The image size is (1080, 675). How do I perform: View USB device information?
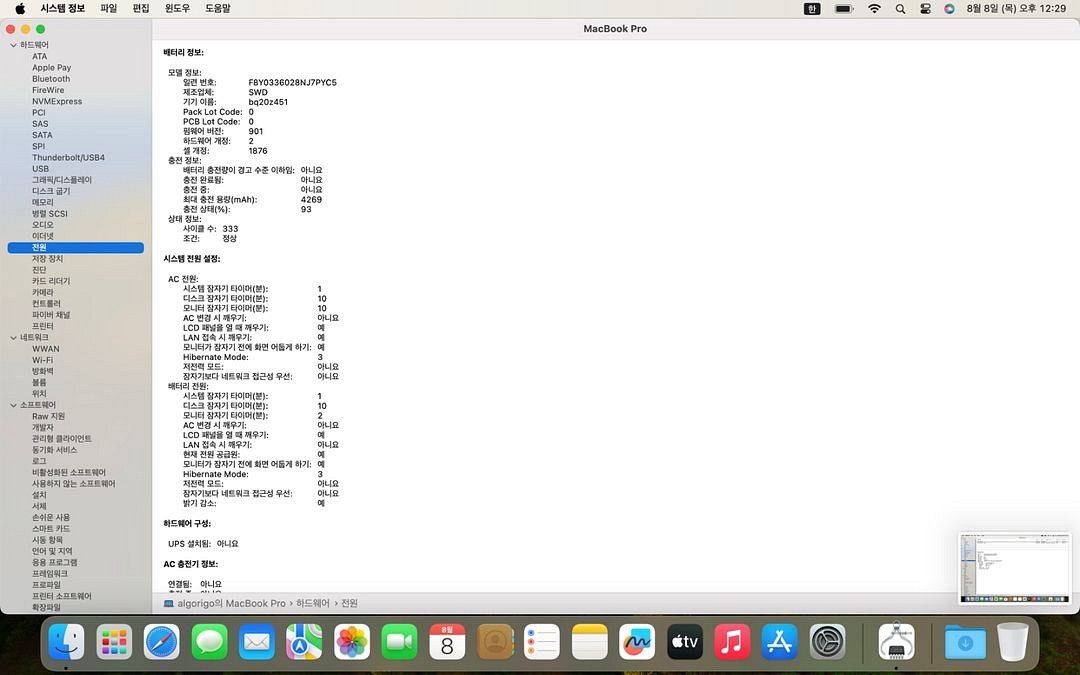click(x=41, y=169)
